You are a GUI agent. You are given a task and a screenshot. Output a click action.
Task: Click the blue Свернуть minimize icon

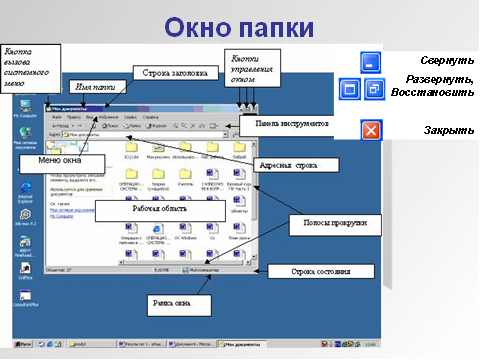click(370, 62)
